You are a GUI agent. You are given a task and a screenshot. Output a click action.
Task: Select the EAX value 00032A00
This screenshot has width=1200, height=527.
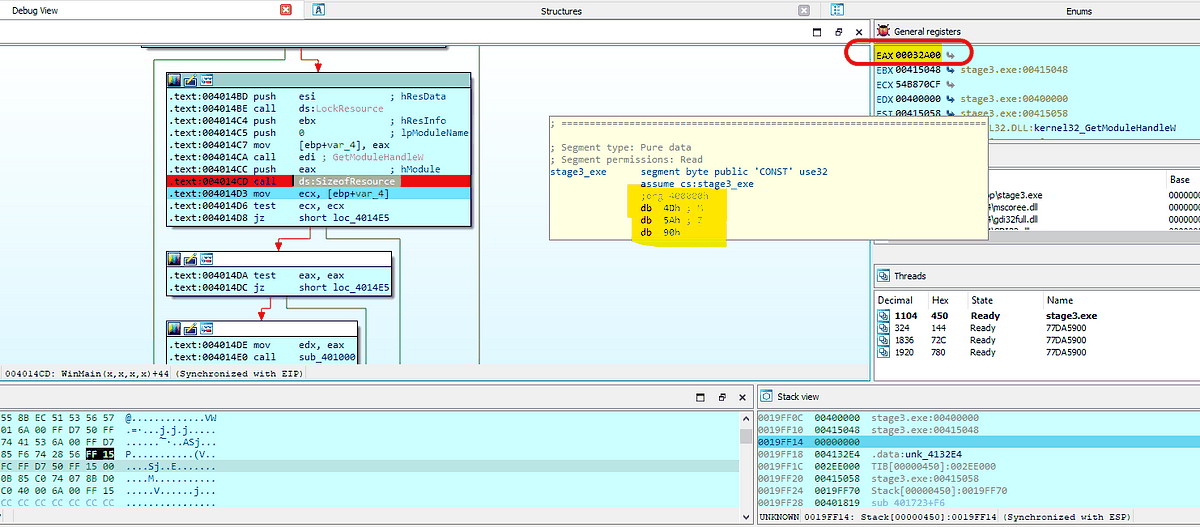920,54
